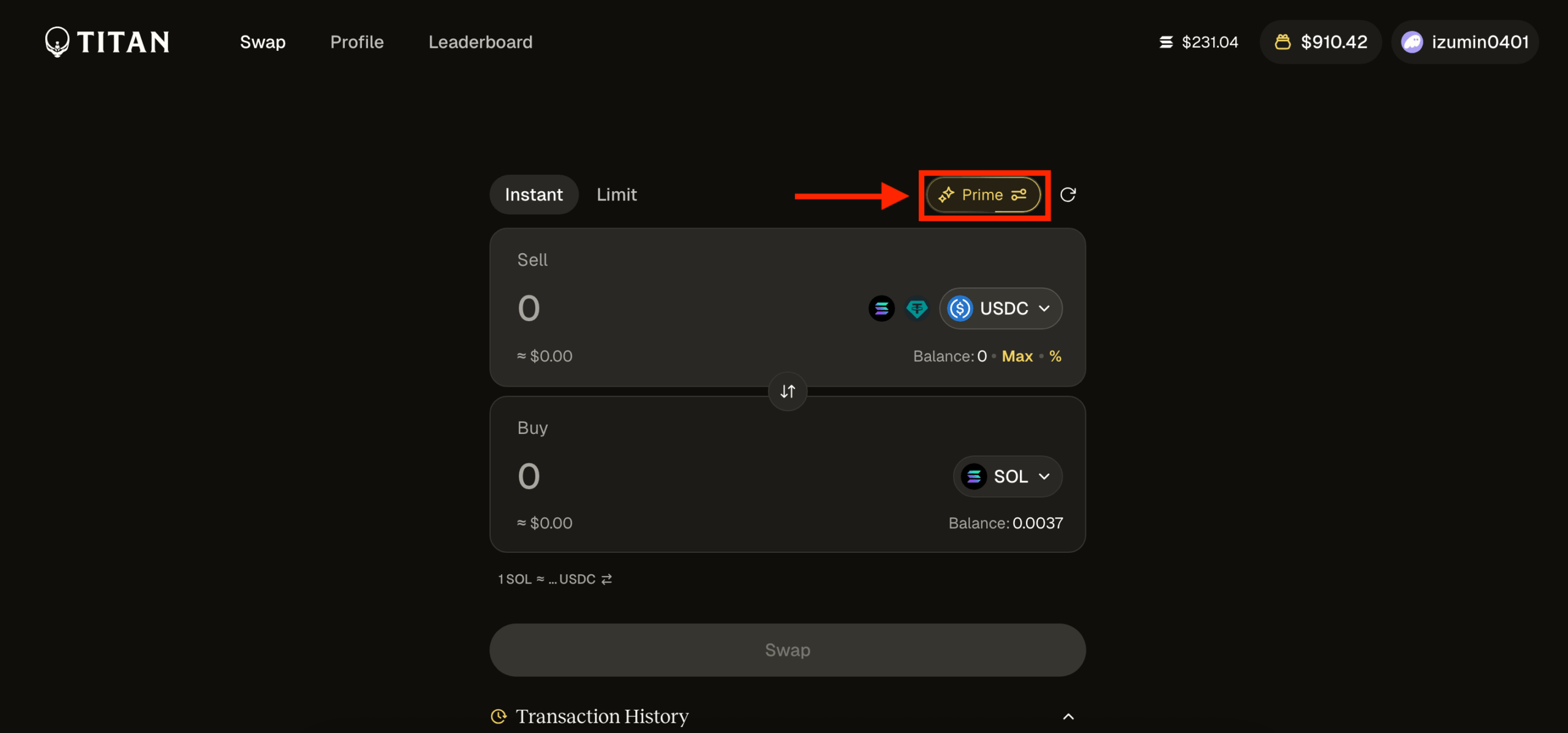
Task: Open Prime swap settings button
Action: click(983, 195)
